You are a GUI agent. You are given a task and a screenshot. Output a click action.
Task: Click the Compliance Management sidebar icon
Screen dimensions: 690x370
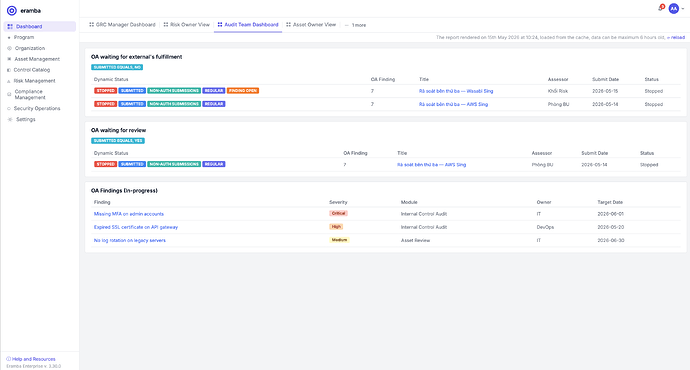[9, 94]
